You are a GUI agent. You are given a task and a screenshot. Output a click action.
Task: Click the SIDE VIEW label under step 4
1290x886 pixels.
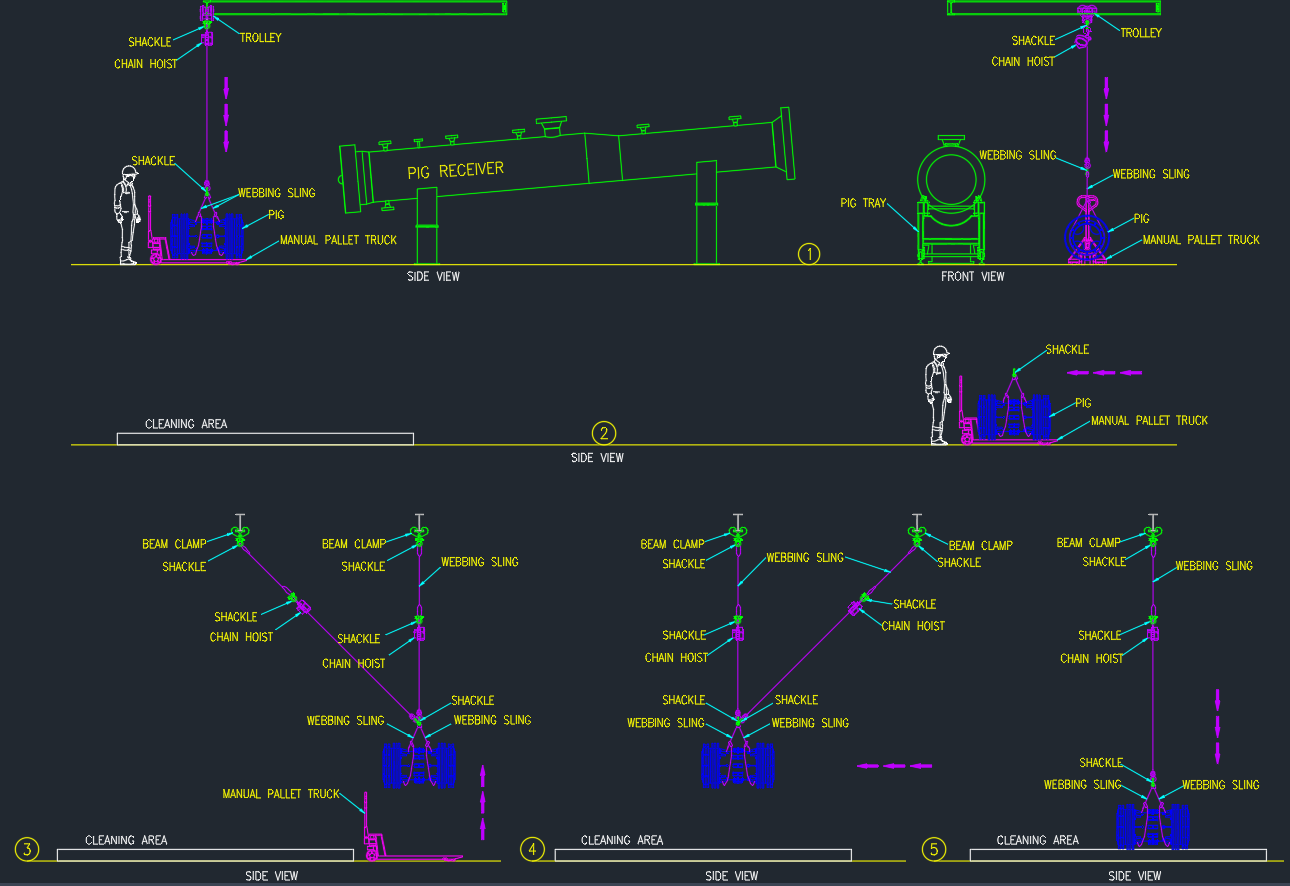click(x=731, y=875)
